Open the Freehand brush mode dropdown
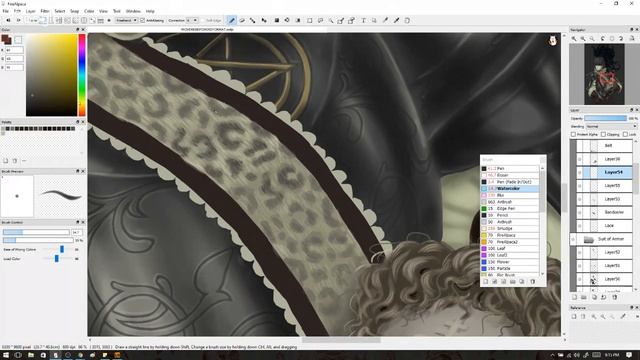The height and width of the screenshot is (360, 640). 126,20
